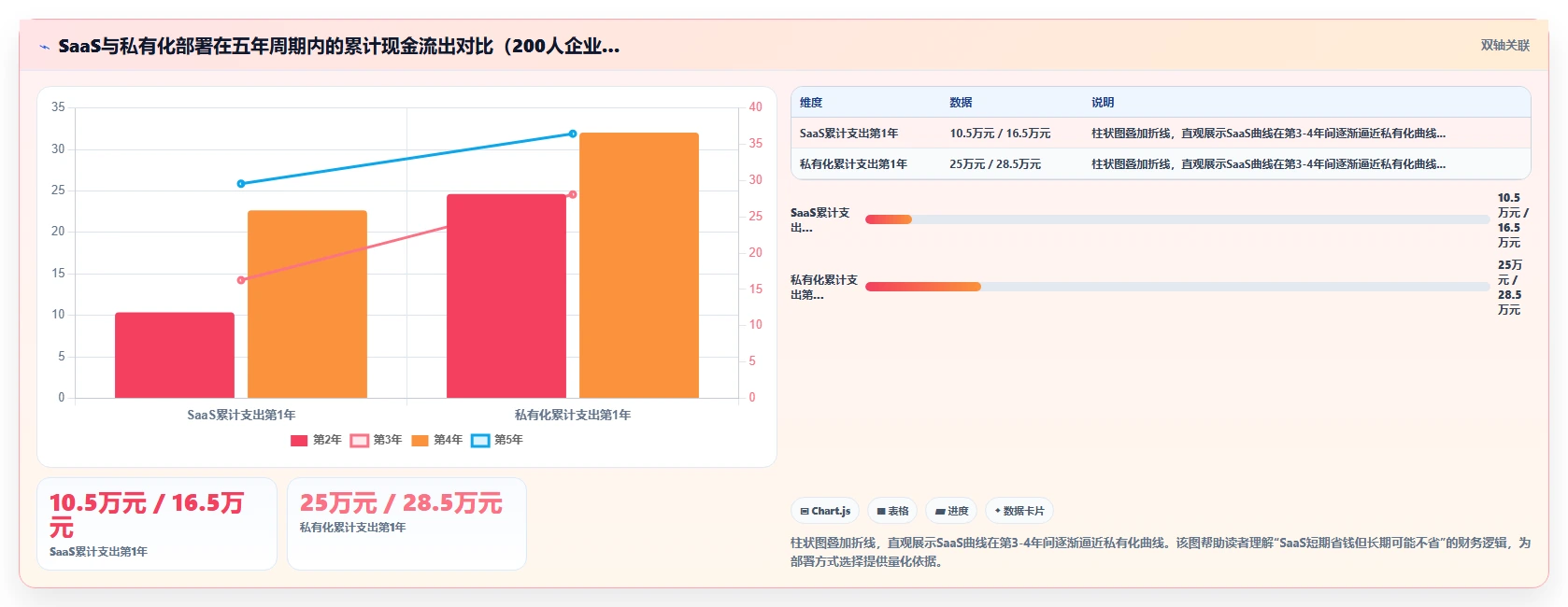1568x607 pixels.
Task: Click the 表格 tag
Action: coord(892,511)
